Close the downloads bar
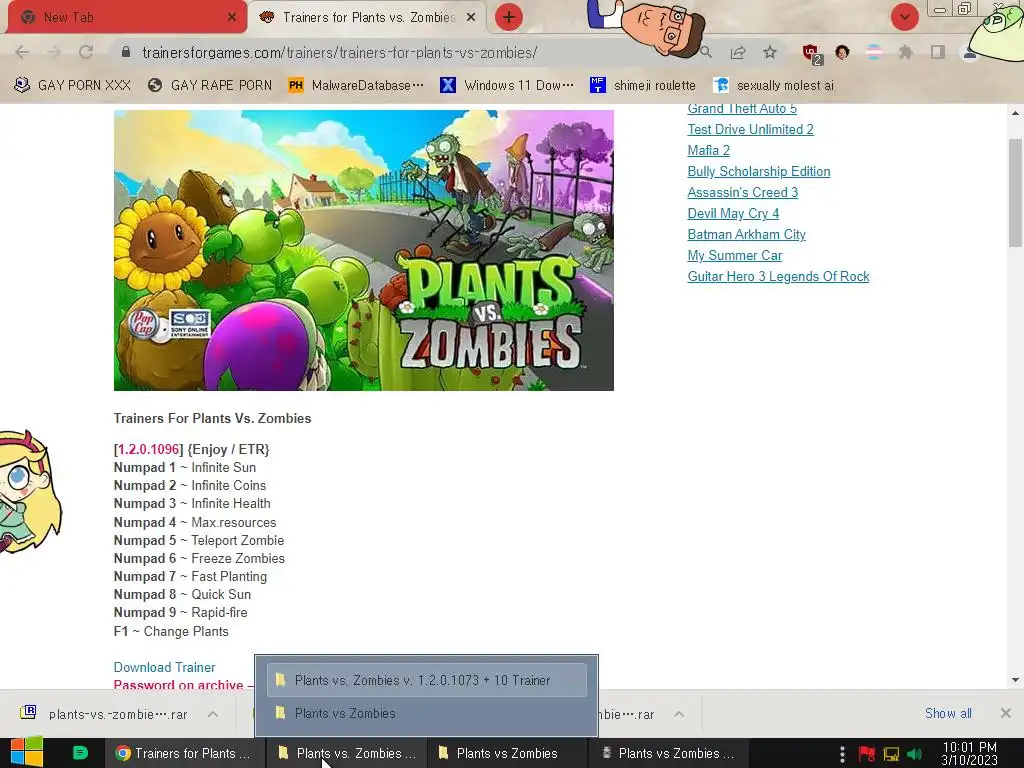1024x768 pixels. (x=1006, y=713)
